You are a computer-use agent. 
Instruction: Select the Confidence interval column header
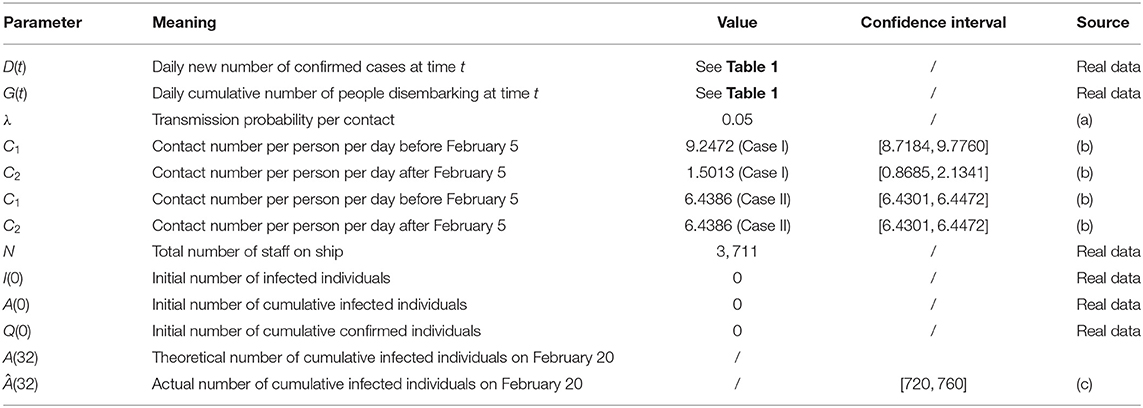(934, 23)
